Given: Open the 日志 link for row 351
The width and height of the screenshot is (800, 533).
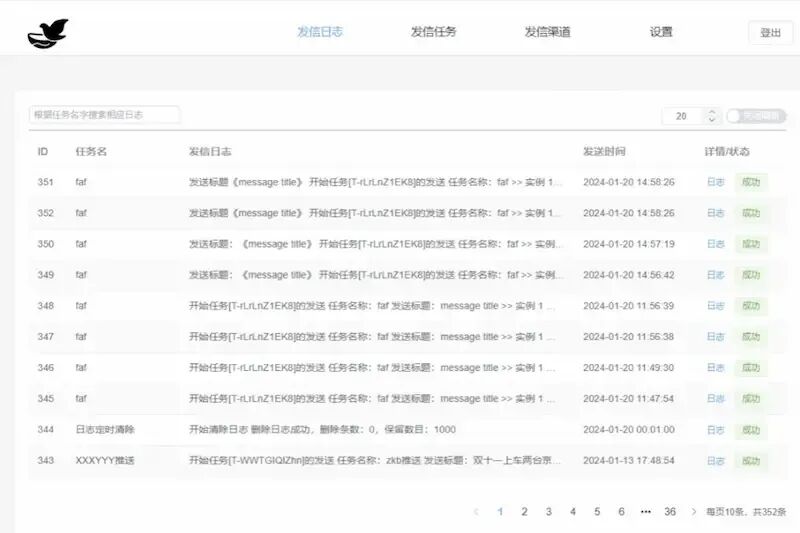Looking at the screenshot, I should coord(715,182).
